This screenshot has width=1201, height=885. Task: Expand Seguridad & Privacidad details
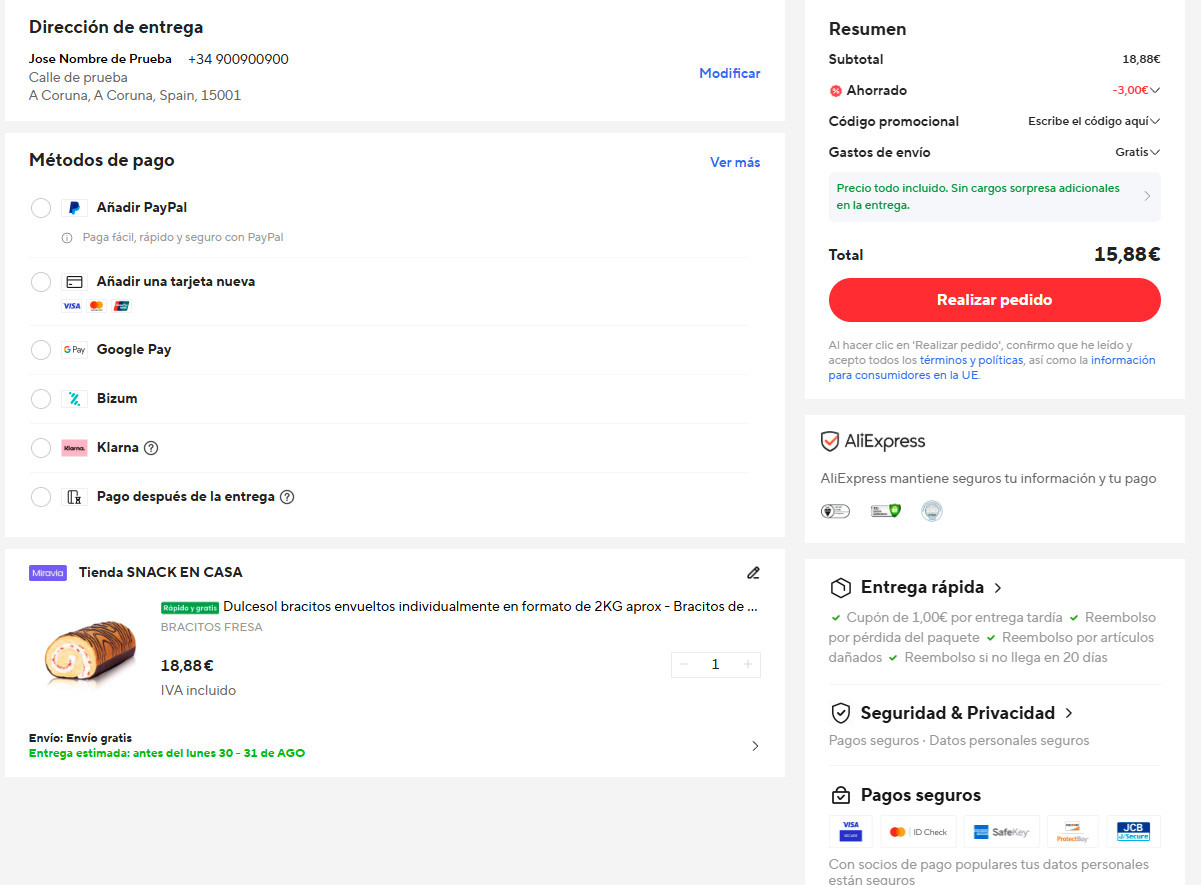tap(1069, 714)
